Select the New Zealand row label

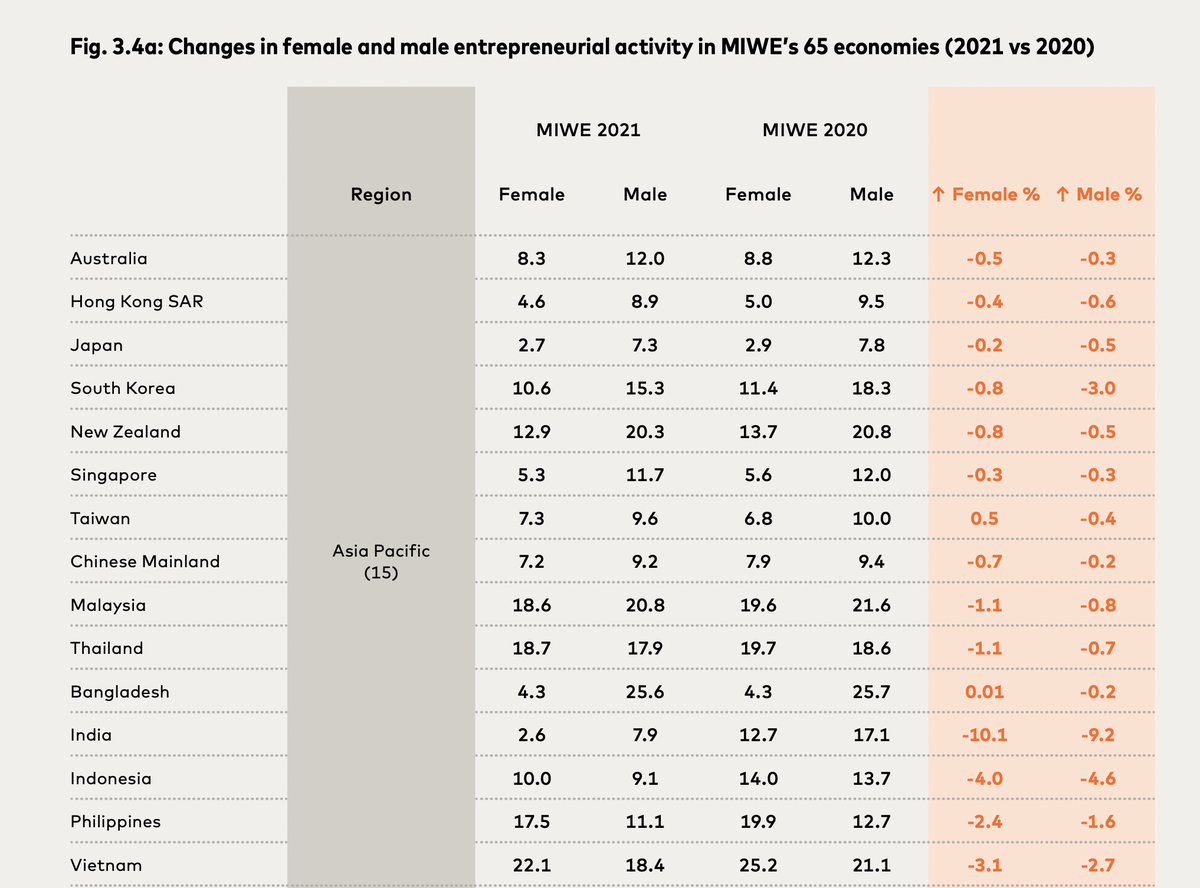click(x=126, y=432)
